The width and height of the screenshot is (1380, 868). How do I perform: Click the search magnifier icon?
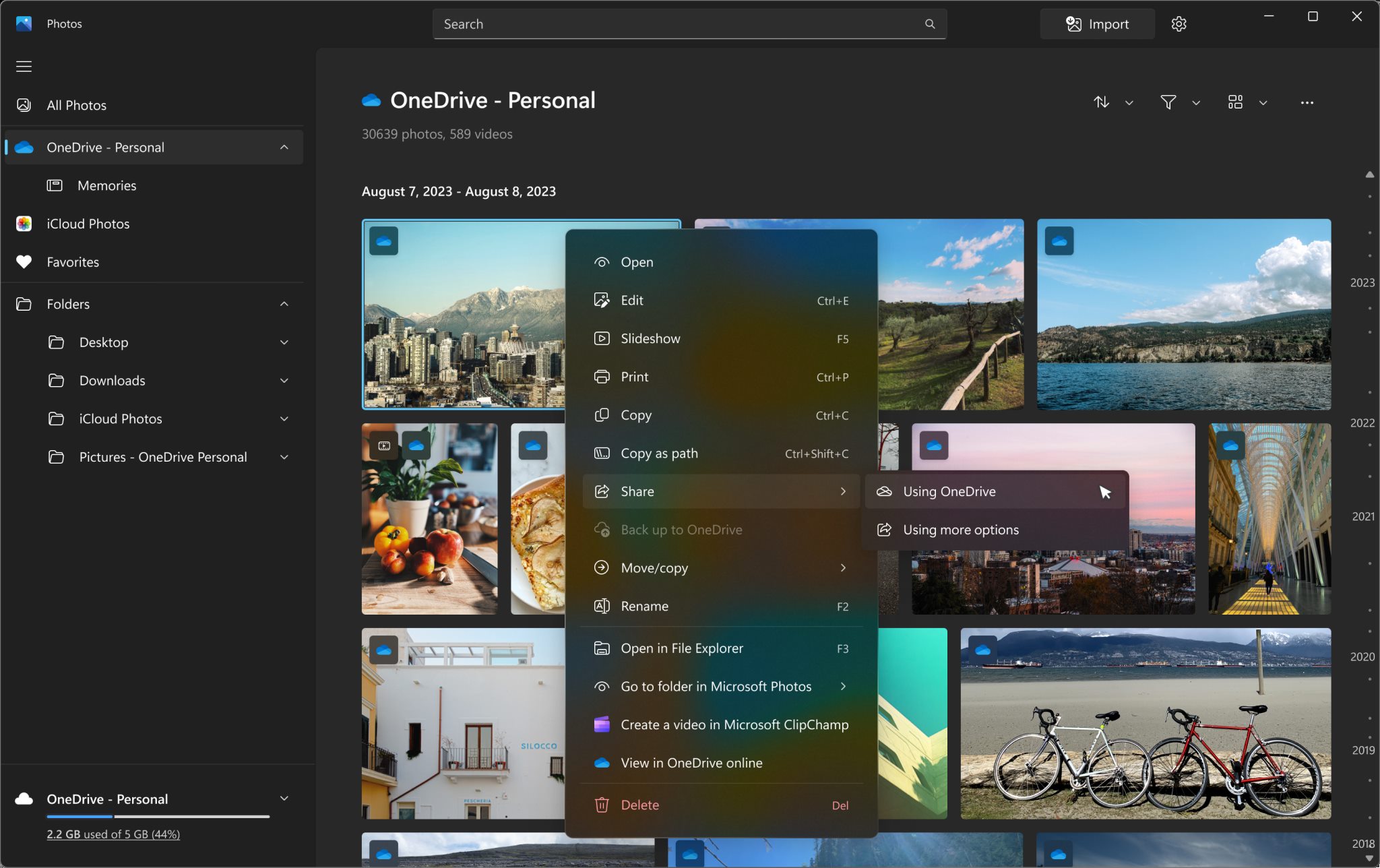[929, 24]
